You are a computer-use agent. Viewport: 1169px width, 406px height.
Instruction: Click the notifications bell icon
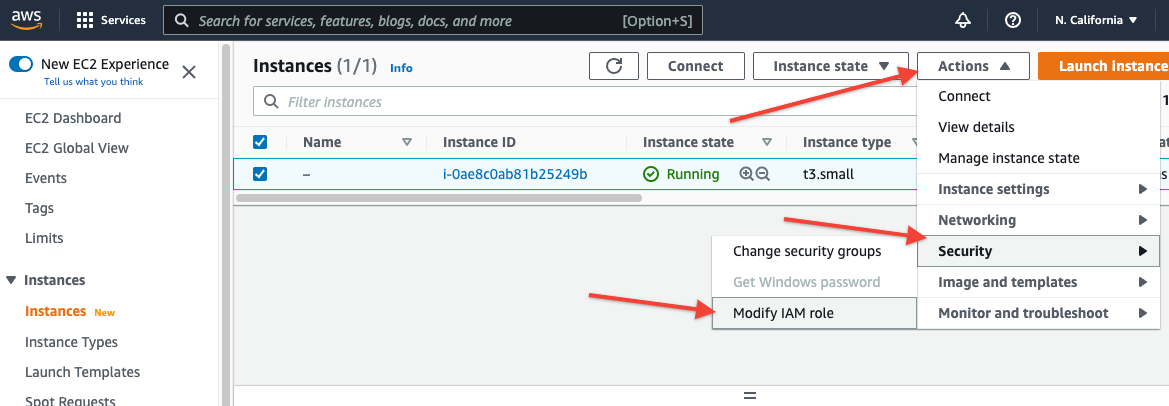click(962, 20)
